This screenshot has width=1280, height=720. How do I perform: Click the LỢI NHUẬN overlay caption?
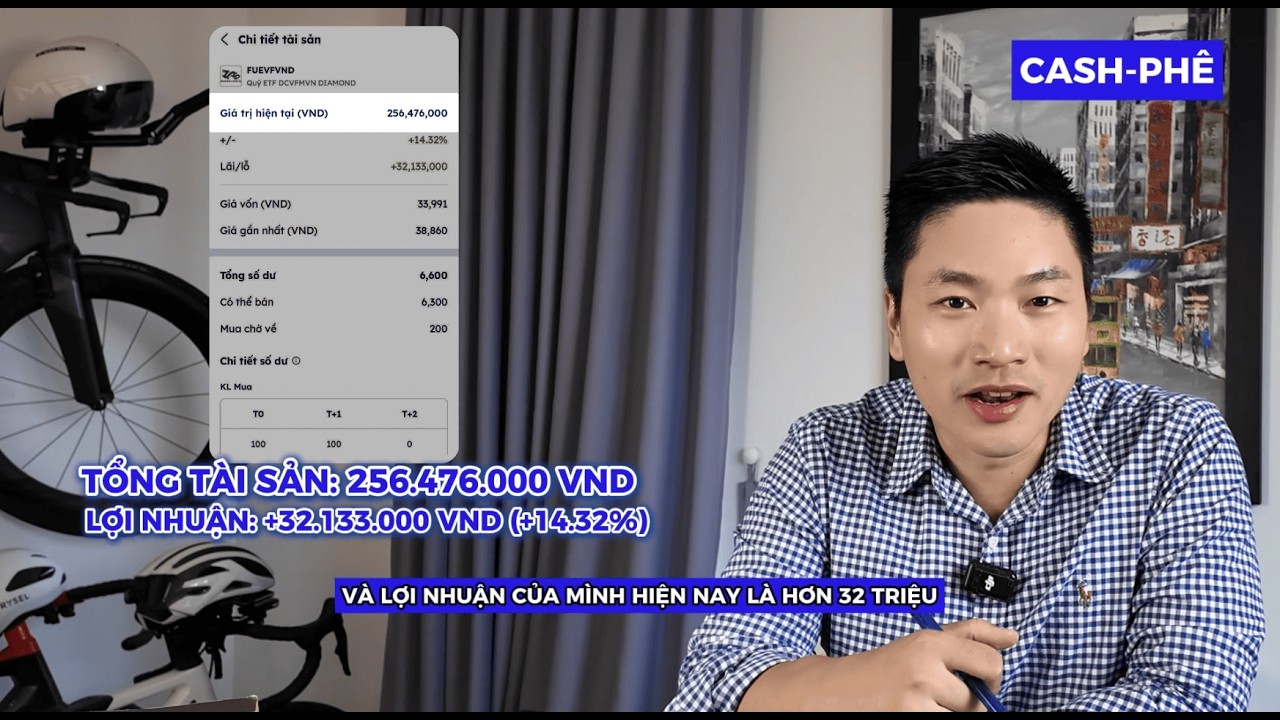click(x=365, y=521)
